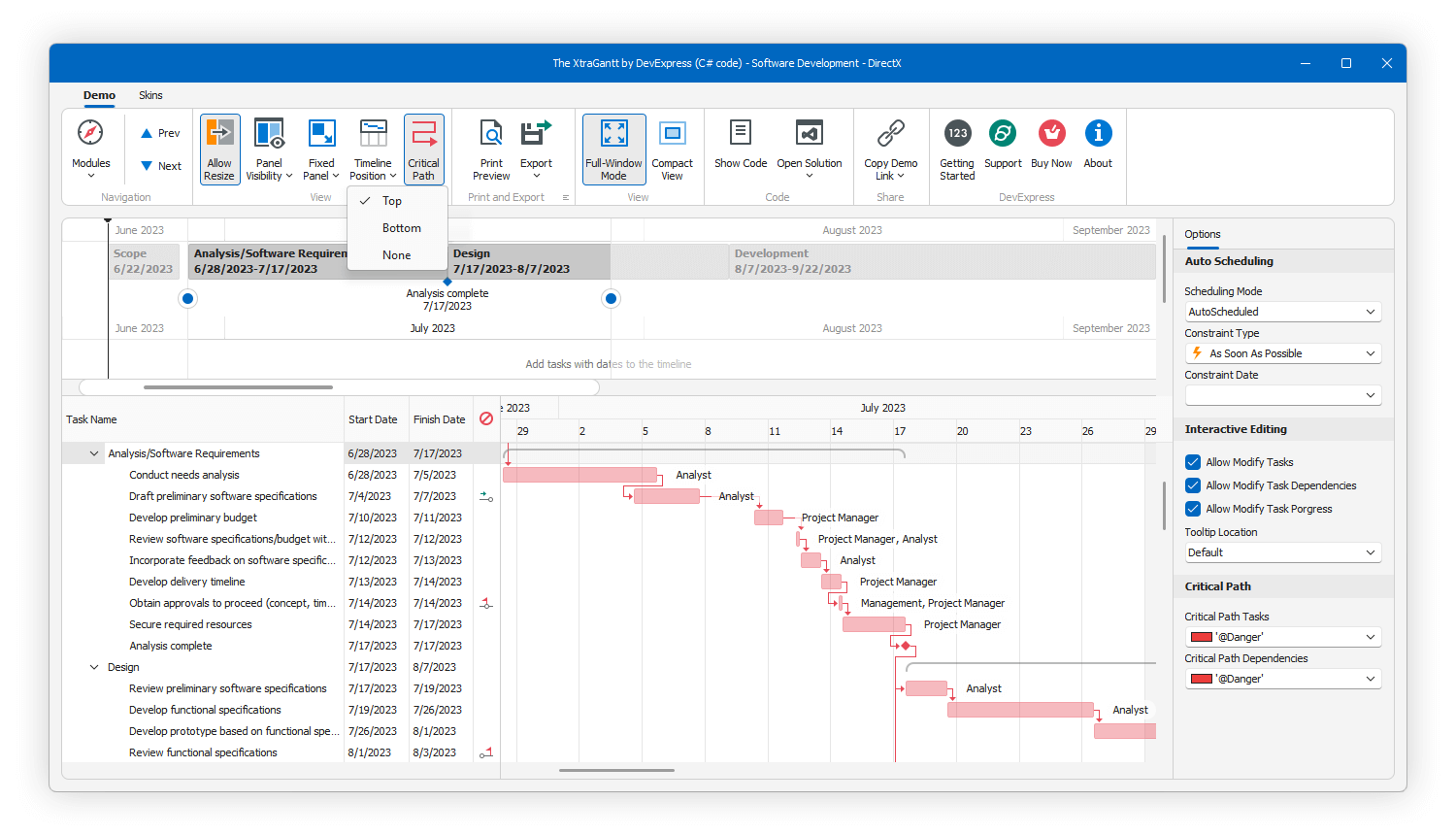
Task: Enable Compact View mode
Action: (673, 147)
